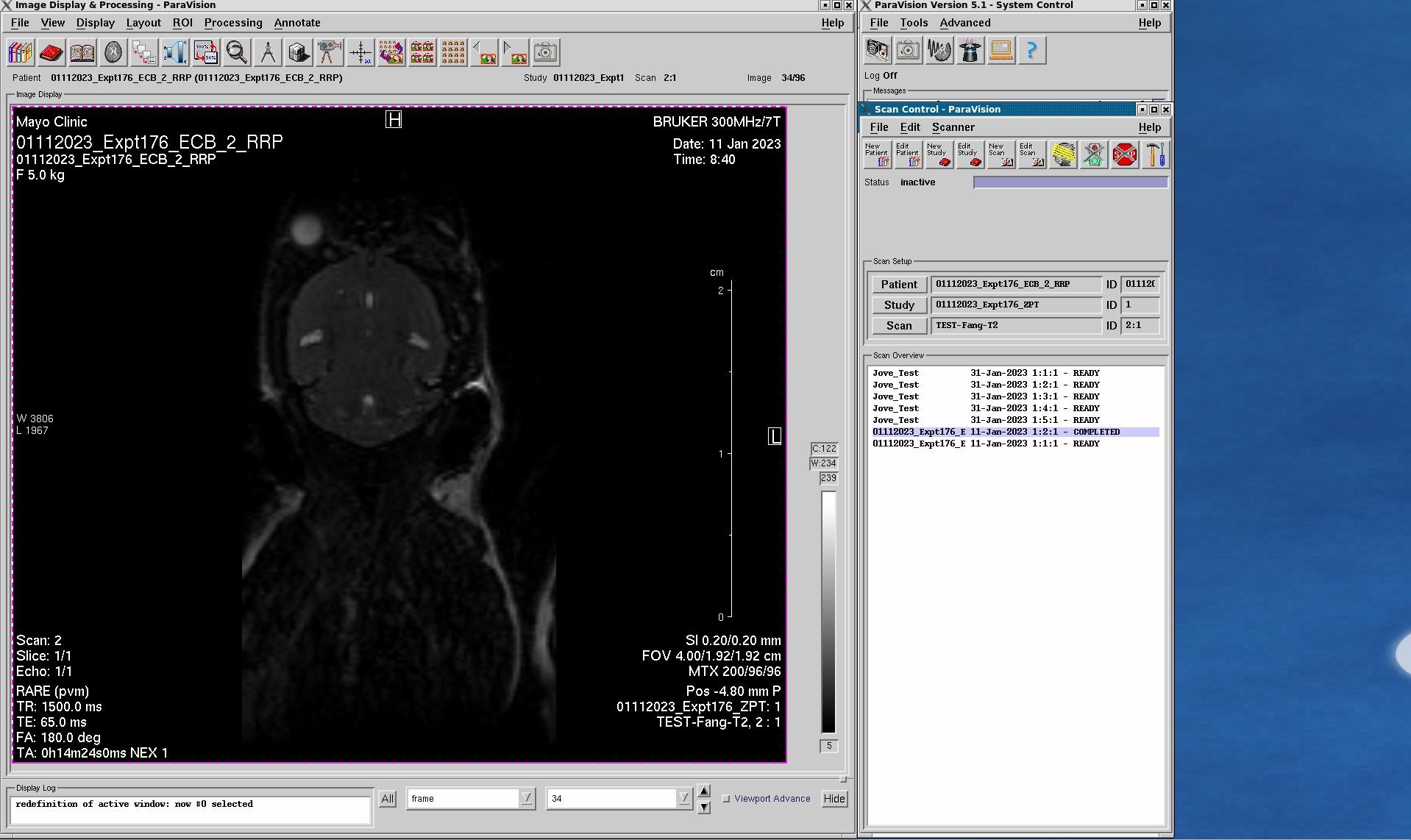
Task: Open the frame dropdown selector
Action: tap(526, 799)
